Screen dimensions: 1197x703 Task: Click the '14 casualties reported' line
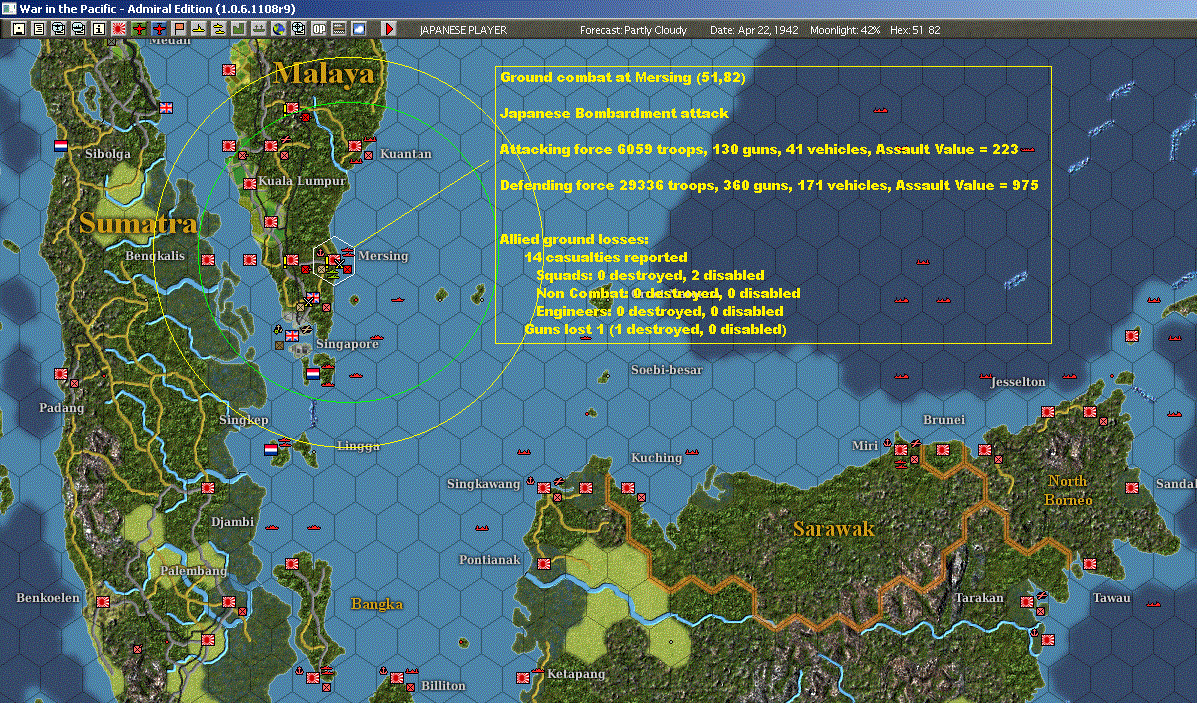click(605, 257)
